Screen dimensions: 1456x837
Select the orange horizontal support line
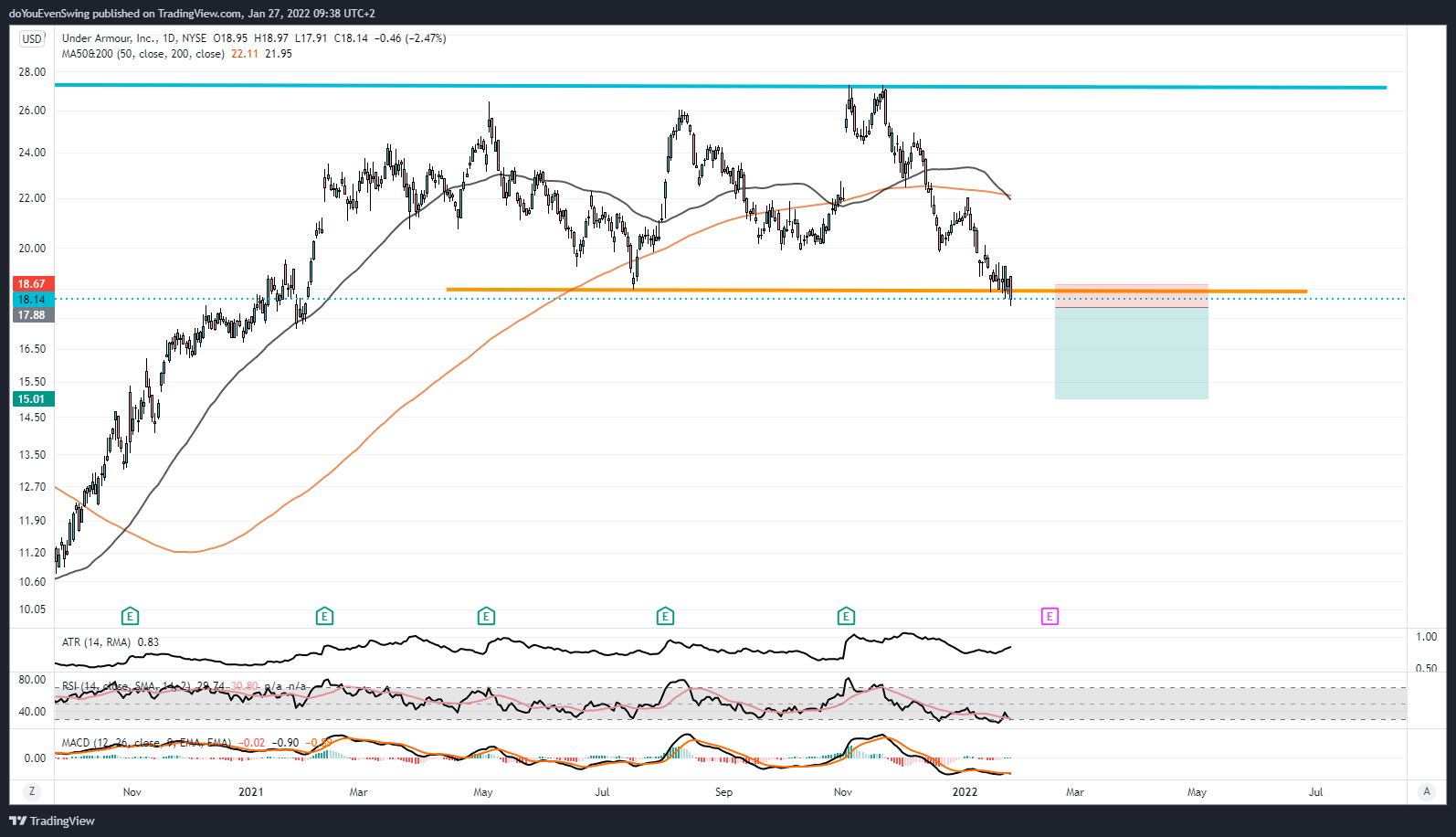click(x=876, y=291)
